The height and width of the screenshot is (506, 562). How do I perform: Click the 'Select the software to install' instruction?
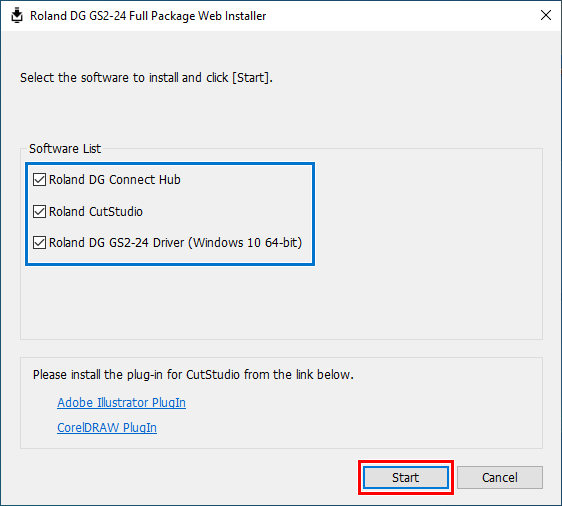(146, 77)
